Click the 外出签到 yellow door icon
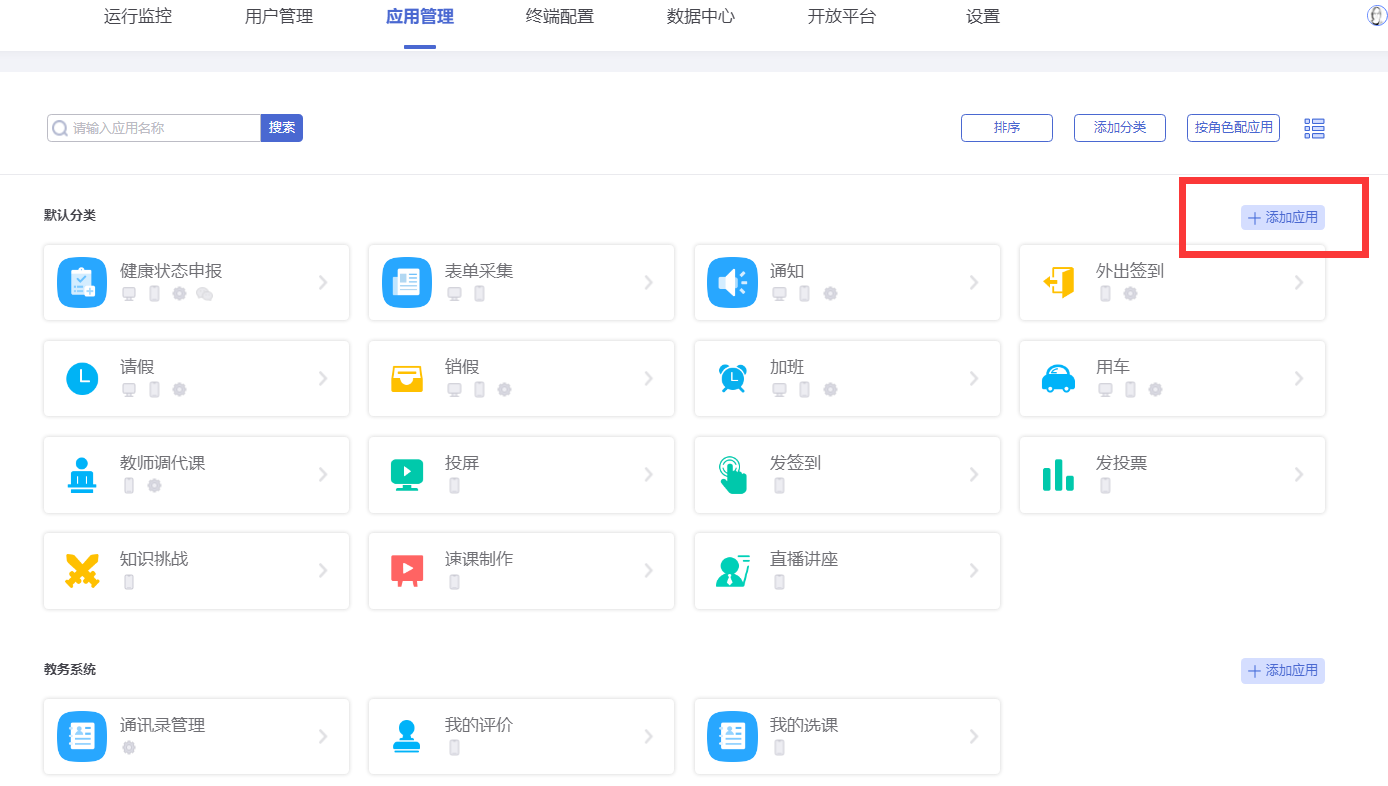Screen dimensions: 1388x786 [x=1058, y=283]
